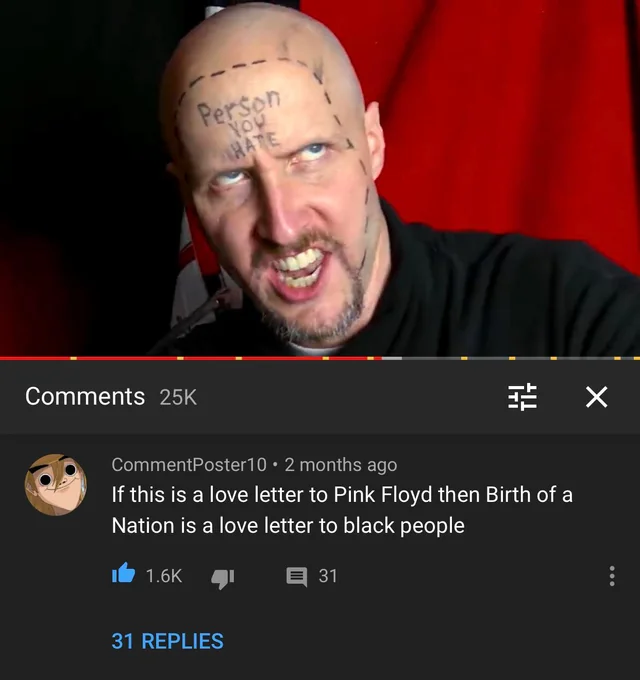Tap the reply speech bubble icon
The width and height of the screenshot is (640, 680).
297,577
